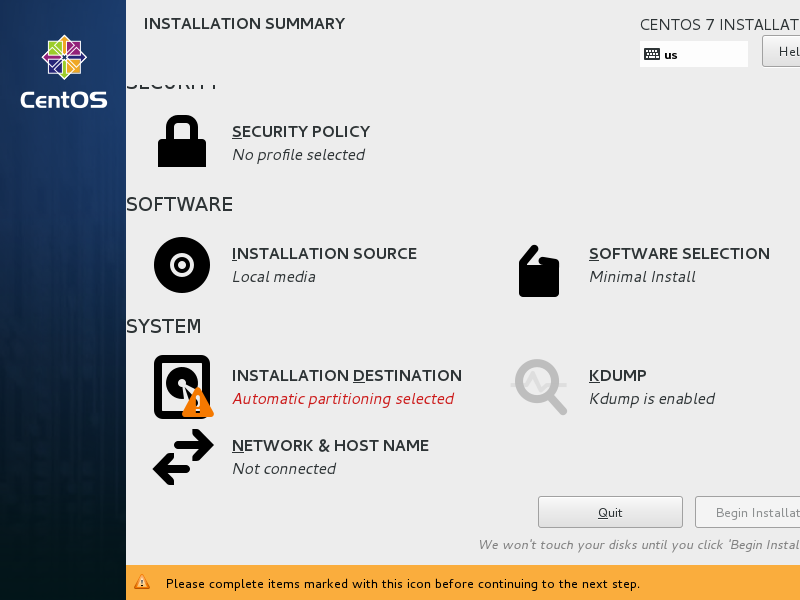Open KDUMP configuration
The height and width of the screenshot is (600, 800).
(617, 376)
